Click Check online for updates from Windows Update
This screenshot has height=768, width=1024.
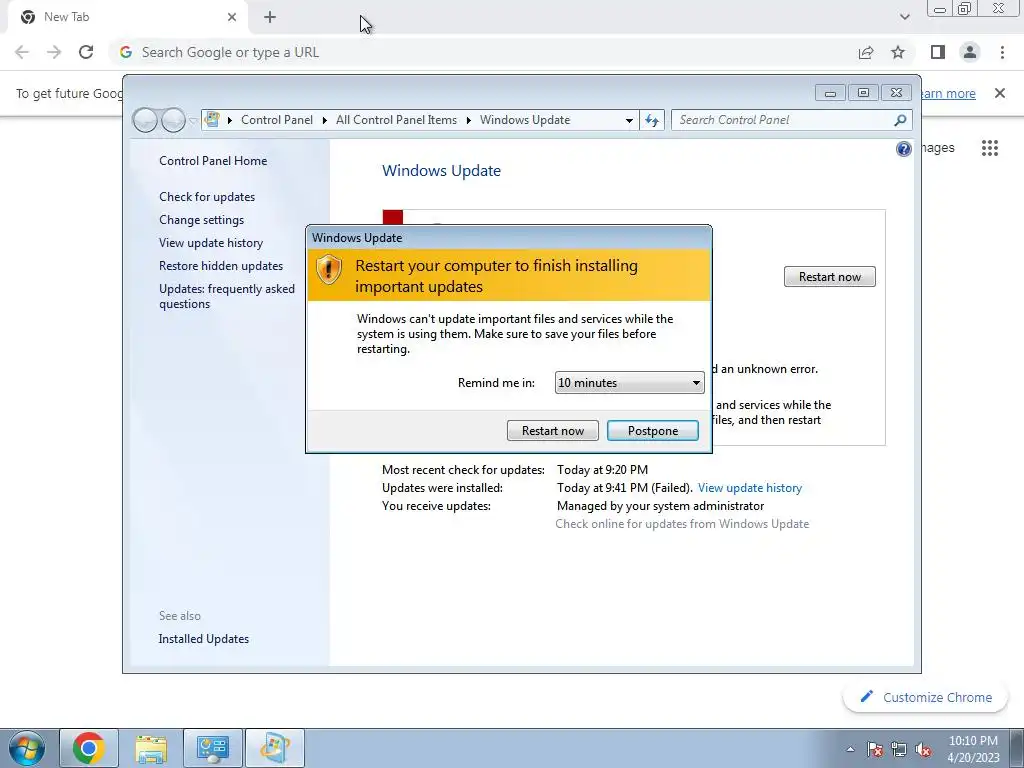click(x=682, y=524)
